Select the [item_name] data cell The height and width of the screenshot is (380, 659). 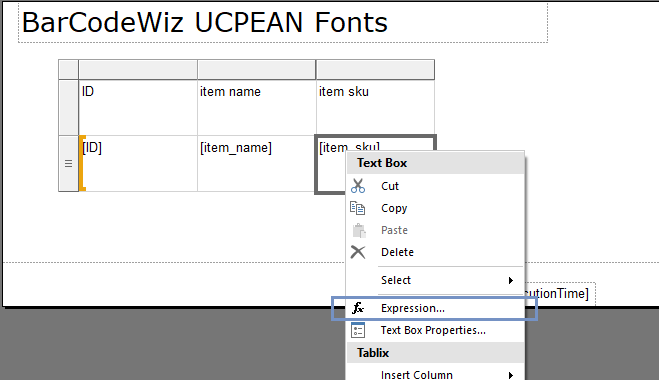coord(256,164)
